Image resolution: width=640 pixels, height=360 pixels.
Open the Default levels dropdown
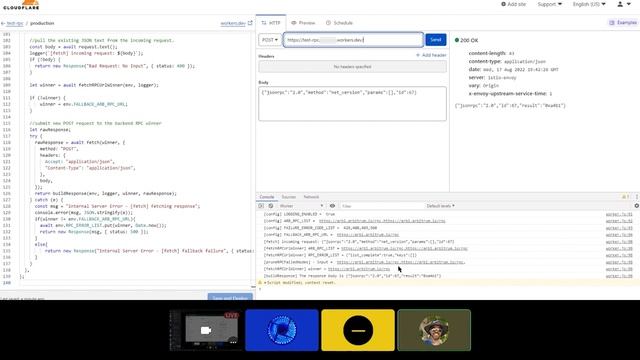(x=440, y=206)
